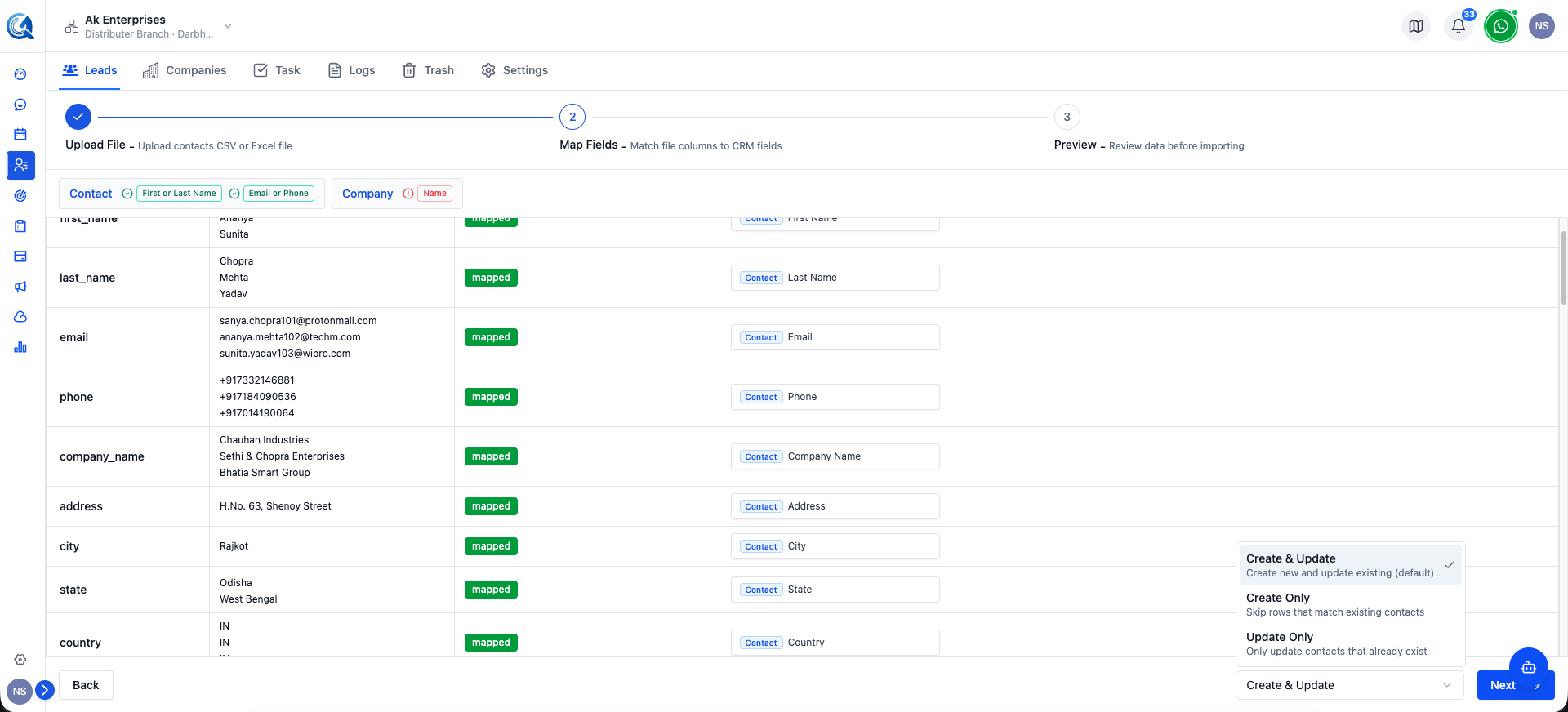Click the organization branch icon
The image size is (1568, 712).
(x=72, y=26)
